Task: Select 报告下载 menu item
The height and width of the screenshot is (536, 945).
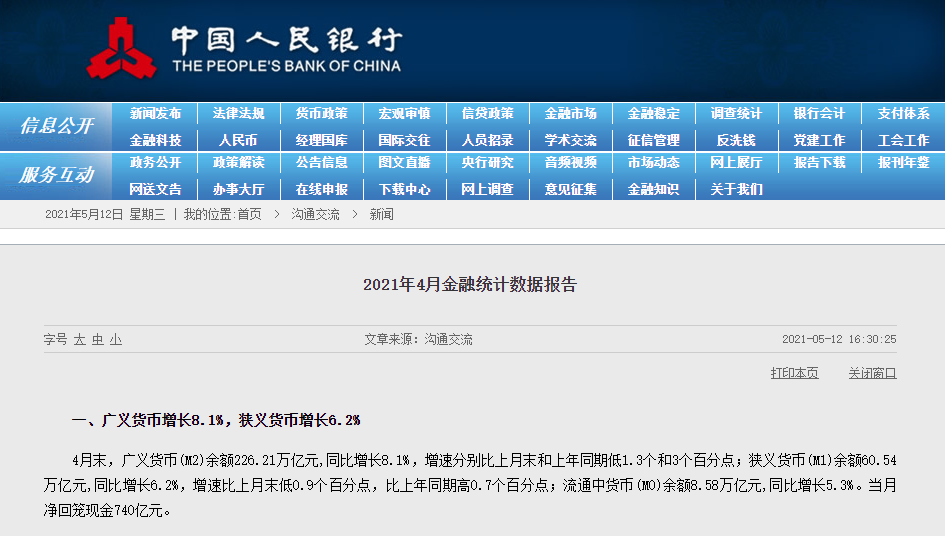Action: (x=820, y=163)
